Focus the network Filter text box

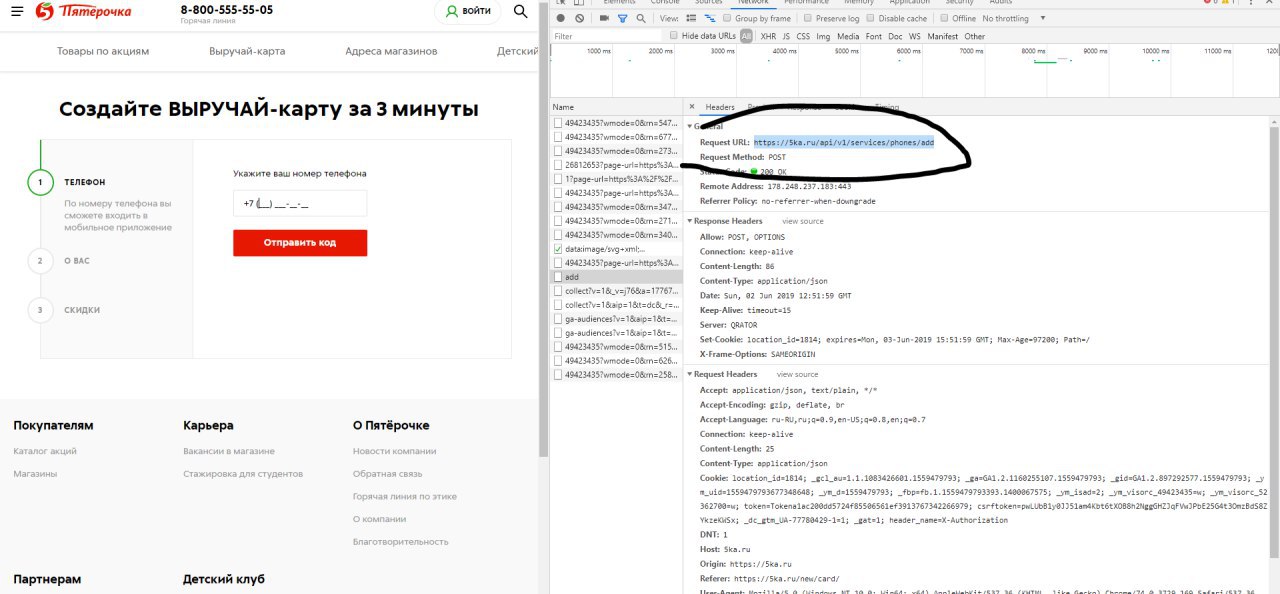(607, 36)
